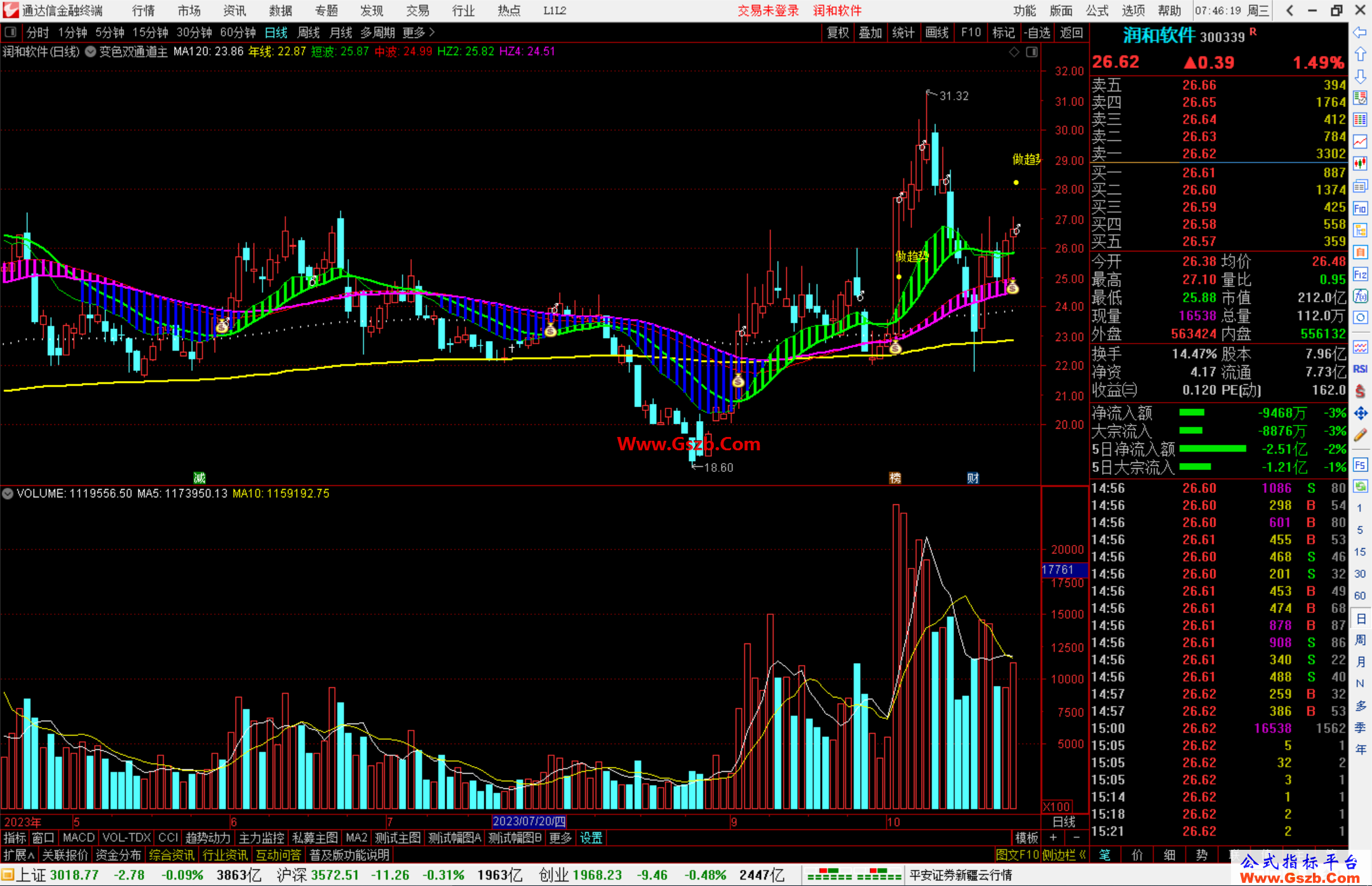Viewport: 1372px width, 886px height.
Task: Click the 统计 statistics button
Action: 903,32
